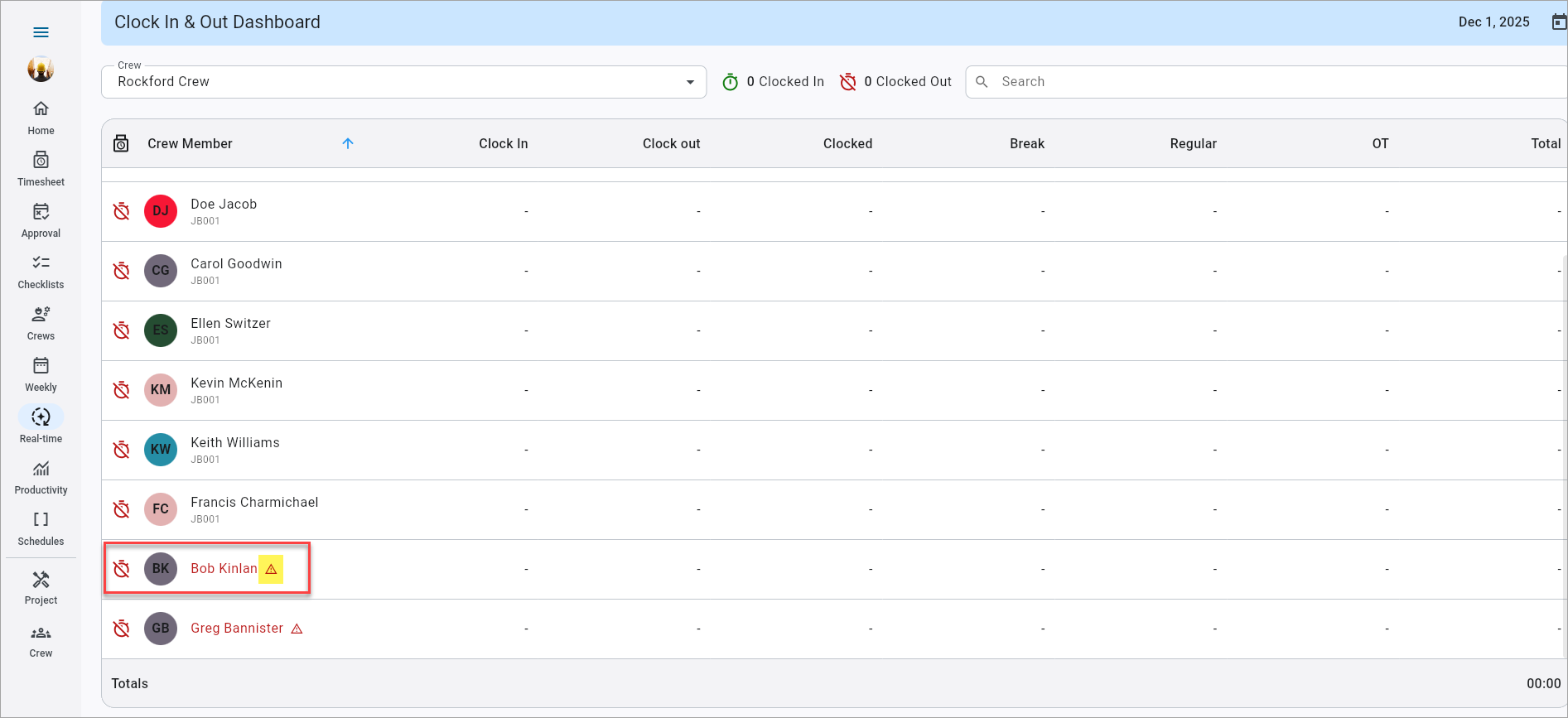Image resolution: width=1568 pixels, height=718 pixels.
Task: Click the KM avatar for Kevin McKenin
Action: point(161,390)
